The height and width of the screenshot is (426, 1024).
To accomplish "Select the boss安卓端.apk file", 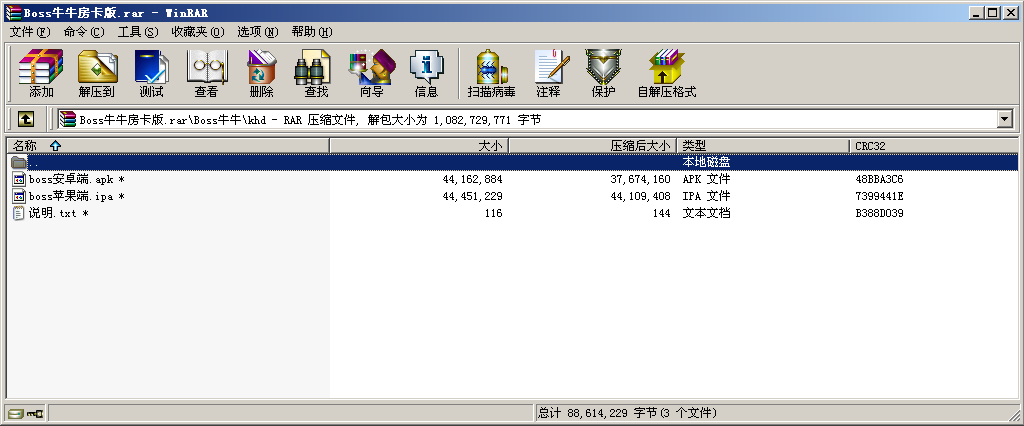I will click(x=70, y=179).
